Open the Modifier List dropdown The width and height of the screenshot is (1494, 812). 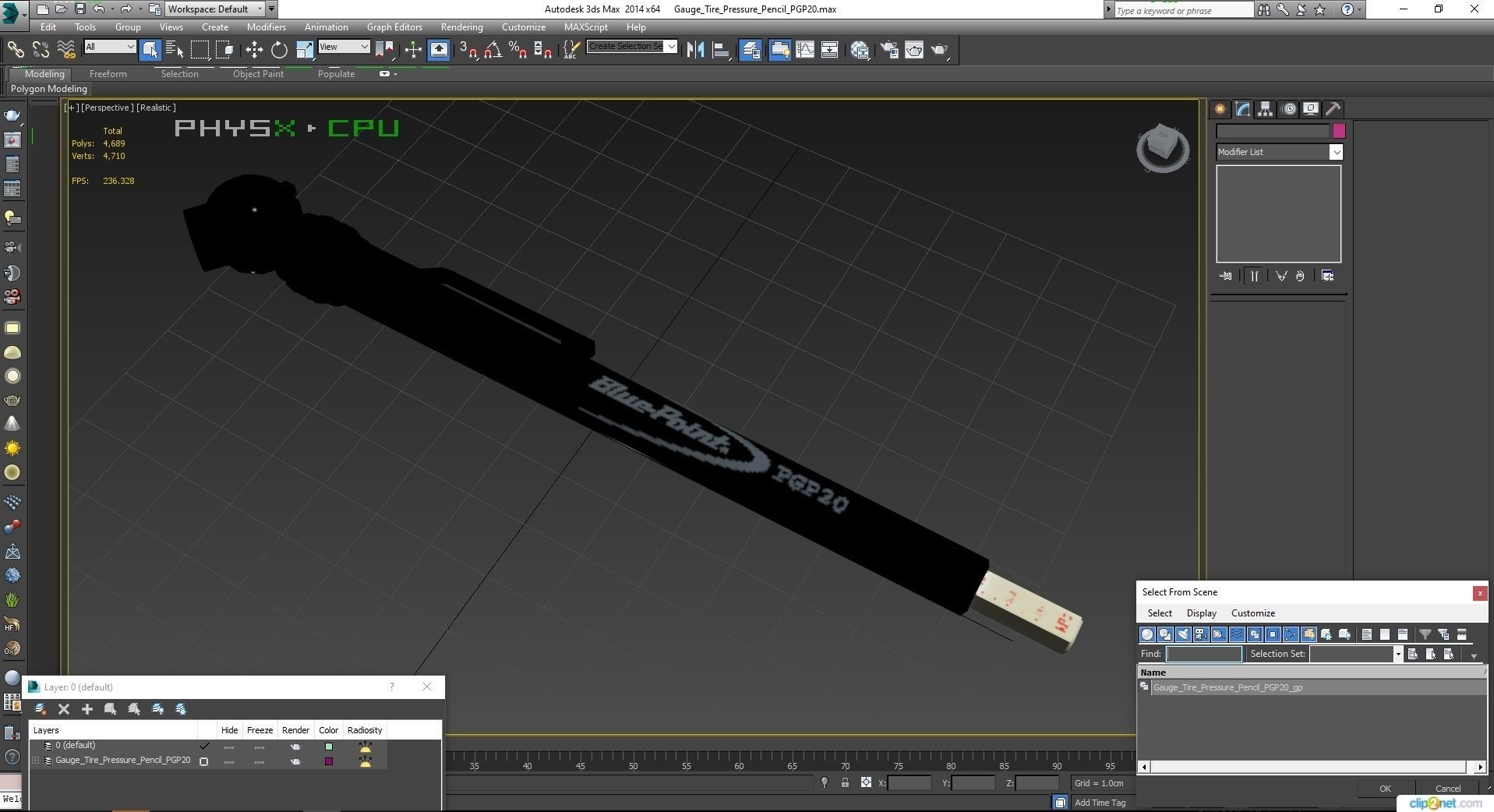coord(1279,152)
